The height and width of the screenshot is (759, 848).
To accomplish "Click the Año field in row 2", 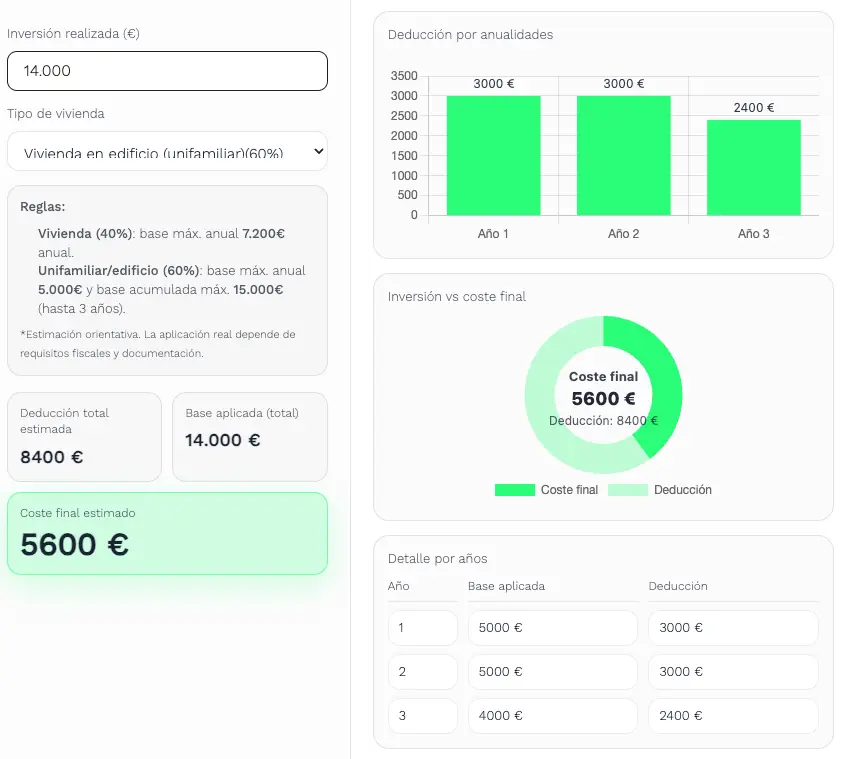I will tap(422, 672).
